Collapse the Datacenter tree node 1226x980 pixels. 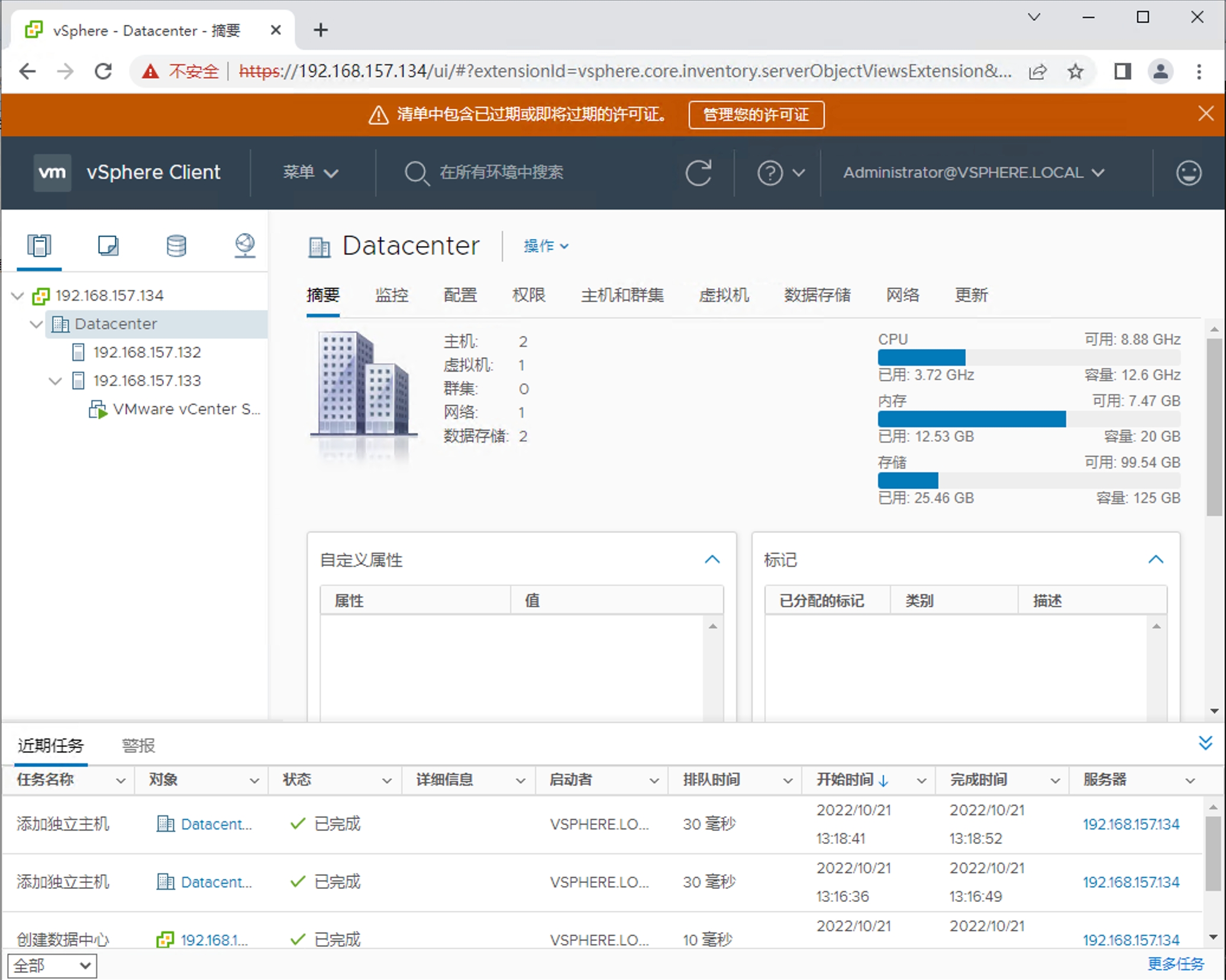click(36, 324)
